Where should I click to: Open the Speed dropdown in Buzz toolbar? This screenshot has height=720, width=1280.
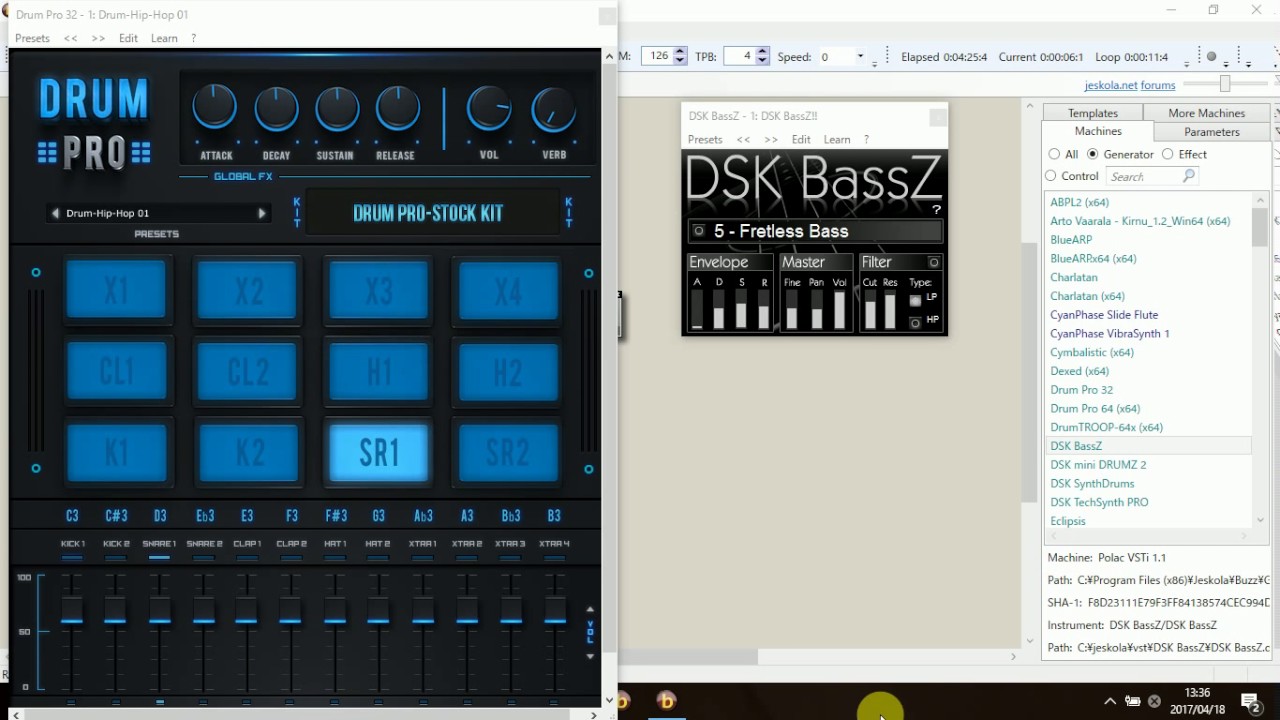[860, 57]
